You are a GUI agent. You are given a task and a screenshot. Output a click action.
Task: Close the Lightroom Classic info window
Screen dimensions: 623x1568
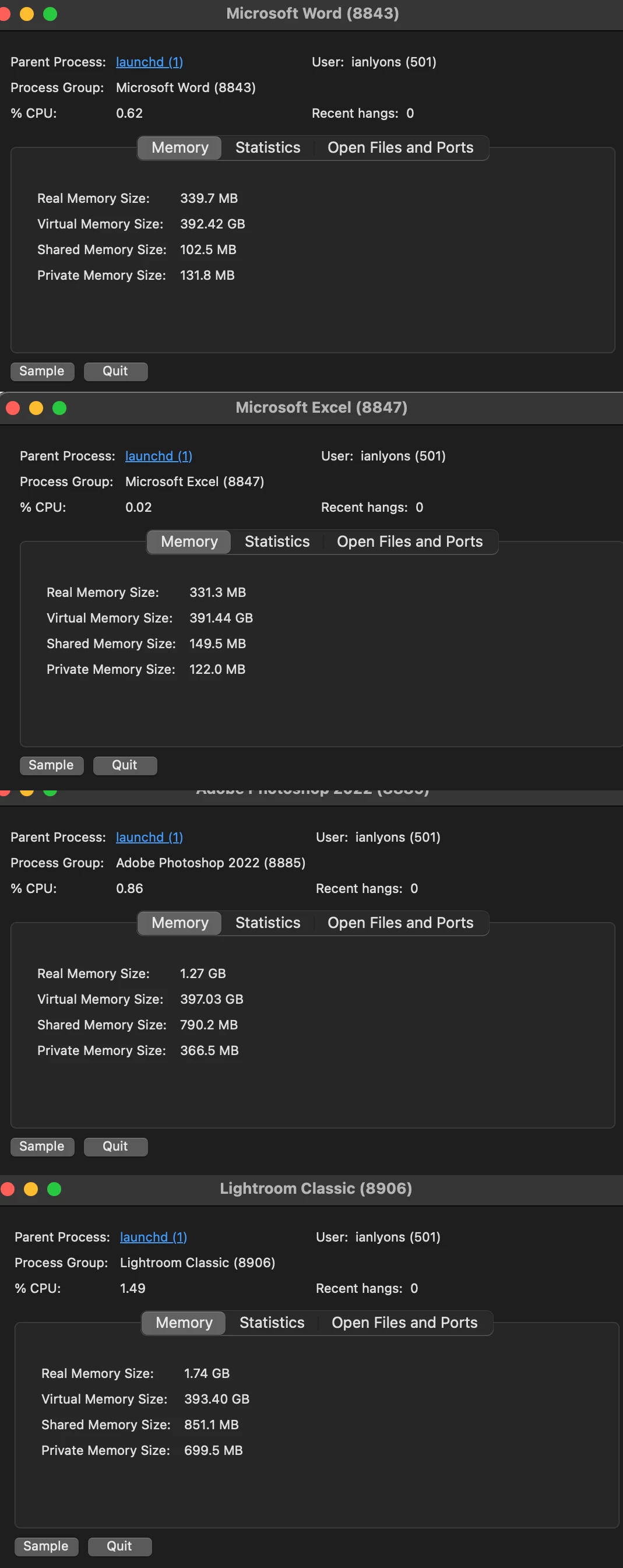(8, 1189)
